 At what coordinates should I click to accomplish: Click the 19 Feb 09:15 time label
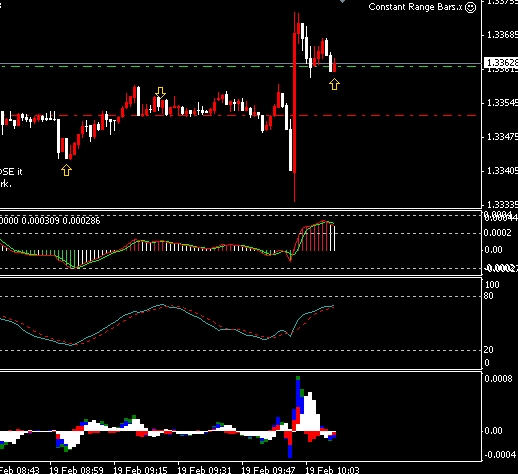click(140, 470)
